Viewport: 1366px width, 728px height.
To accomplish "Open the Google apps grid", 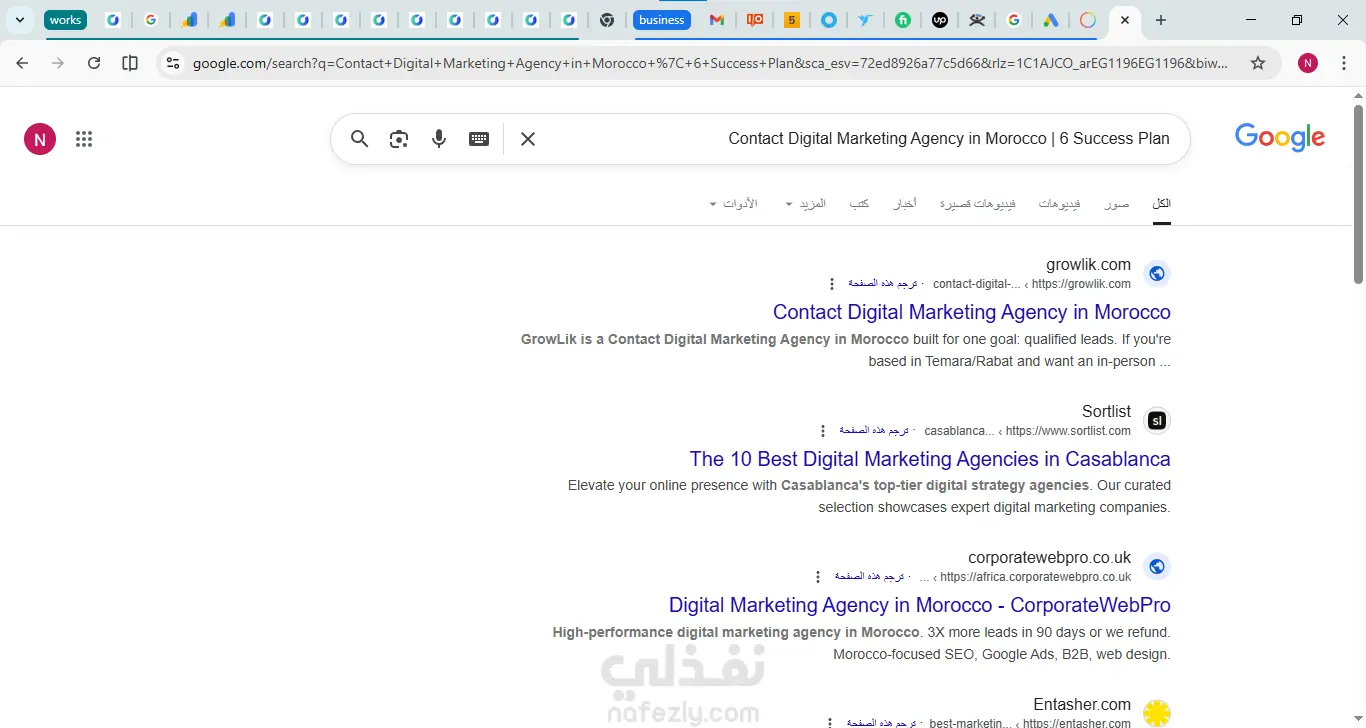I will 84,140.
